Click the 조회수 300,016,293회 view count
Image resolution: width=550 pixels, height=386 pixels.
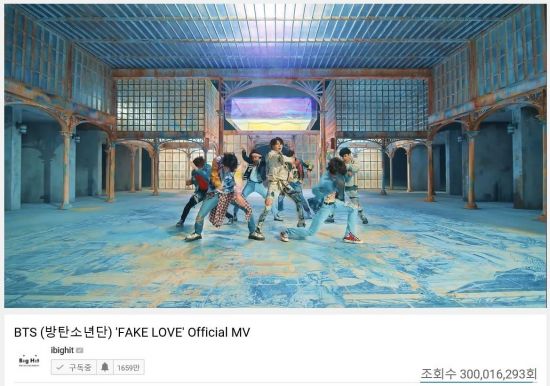(478, 374)
